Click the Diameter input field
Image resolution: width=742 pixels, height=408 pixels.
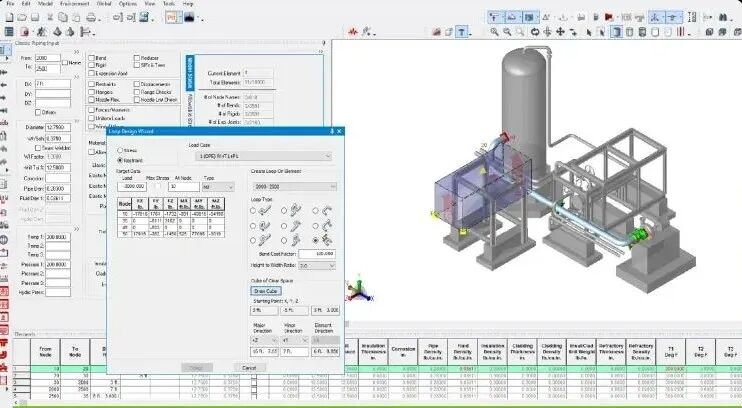click(x=58, y=128)
